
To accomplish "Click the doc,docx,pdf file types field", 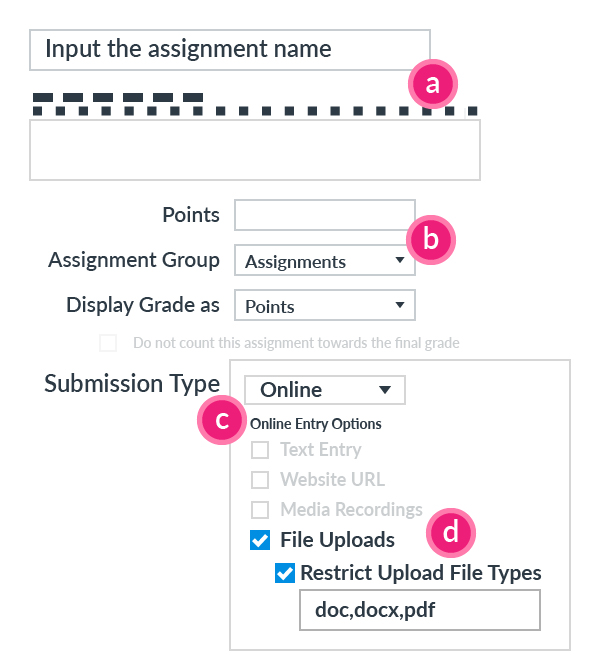I will pos(419,610).
